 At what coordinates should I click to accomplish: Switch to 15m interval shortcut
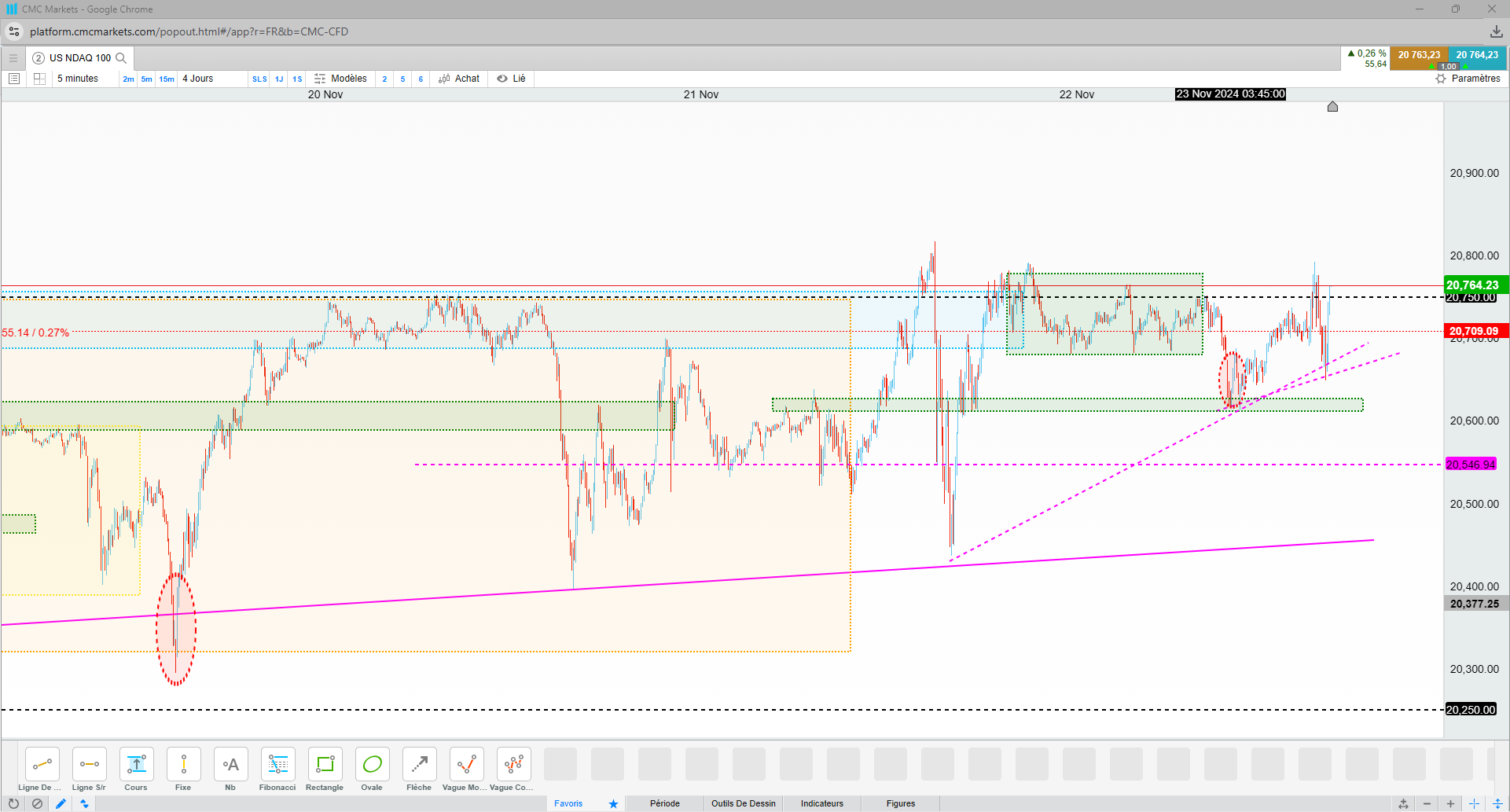(x=167, y=79)
